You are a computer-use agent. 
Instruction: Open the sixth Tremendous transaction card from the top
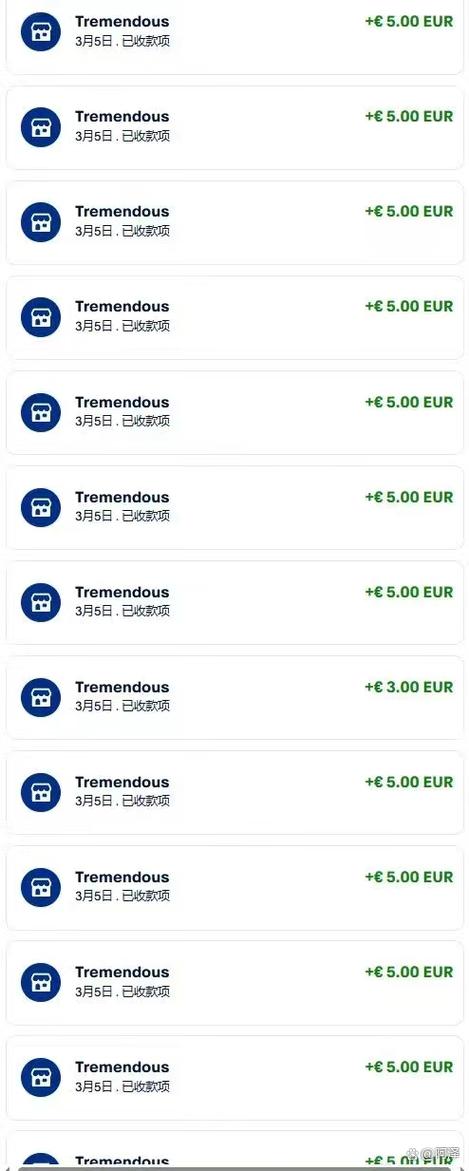(x=234, y=508)
